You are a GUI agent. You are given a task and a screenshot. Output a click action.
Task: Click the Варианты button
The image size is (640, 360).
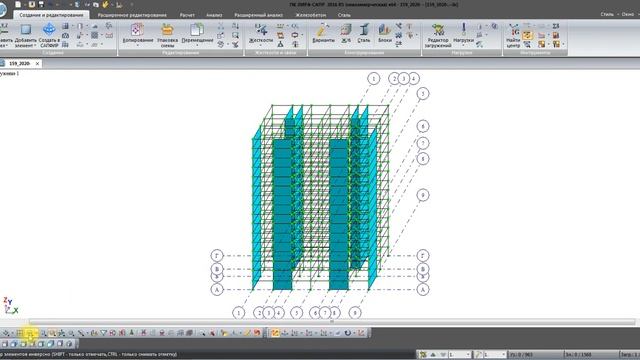tap(323, 33)
